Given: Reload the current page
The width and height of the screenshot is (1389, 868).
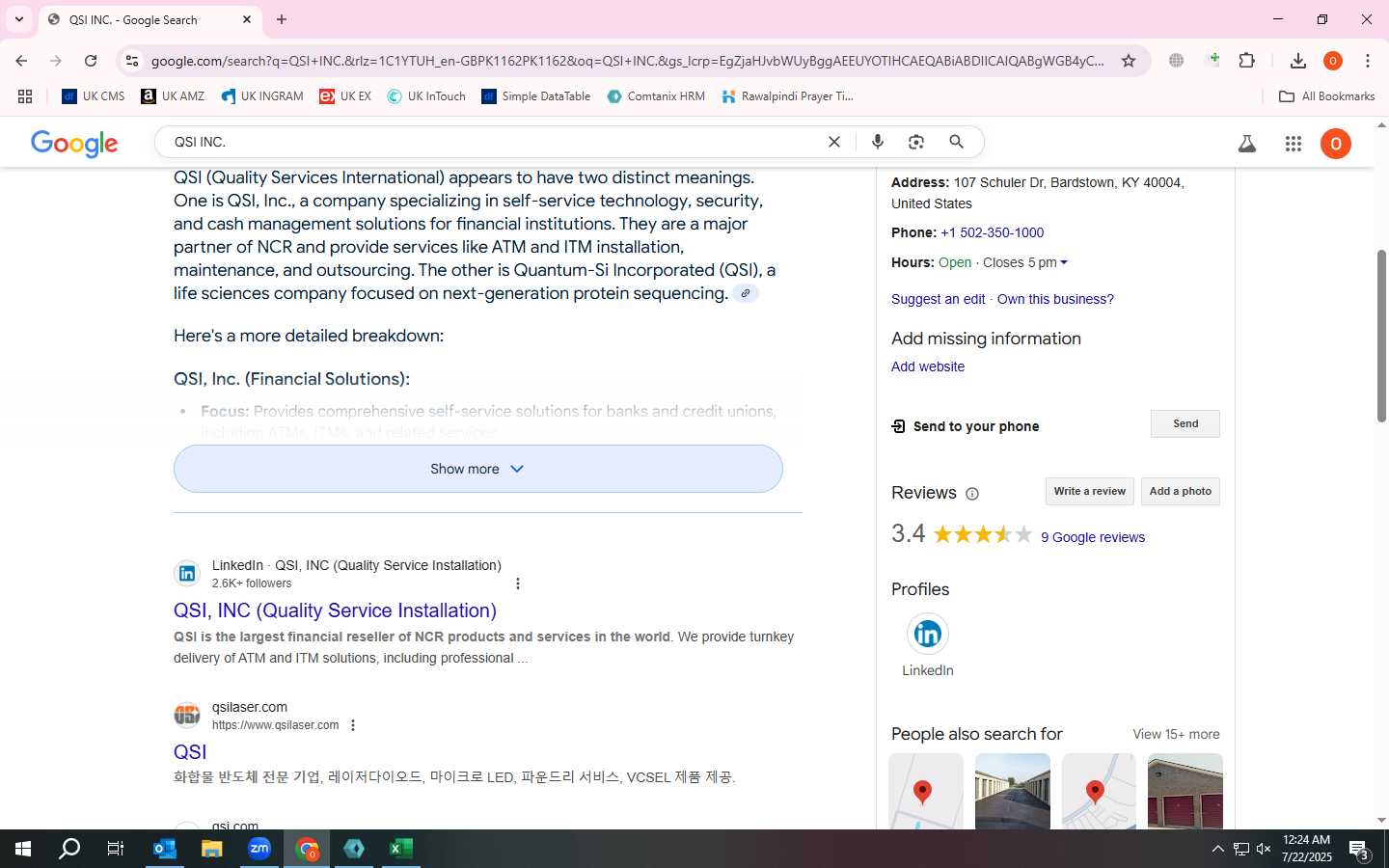Looking at the screenshot, I should click(91, 61).
